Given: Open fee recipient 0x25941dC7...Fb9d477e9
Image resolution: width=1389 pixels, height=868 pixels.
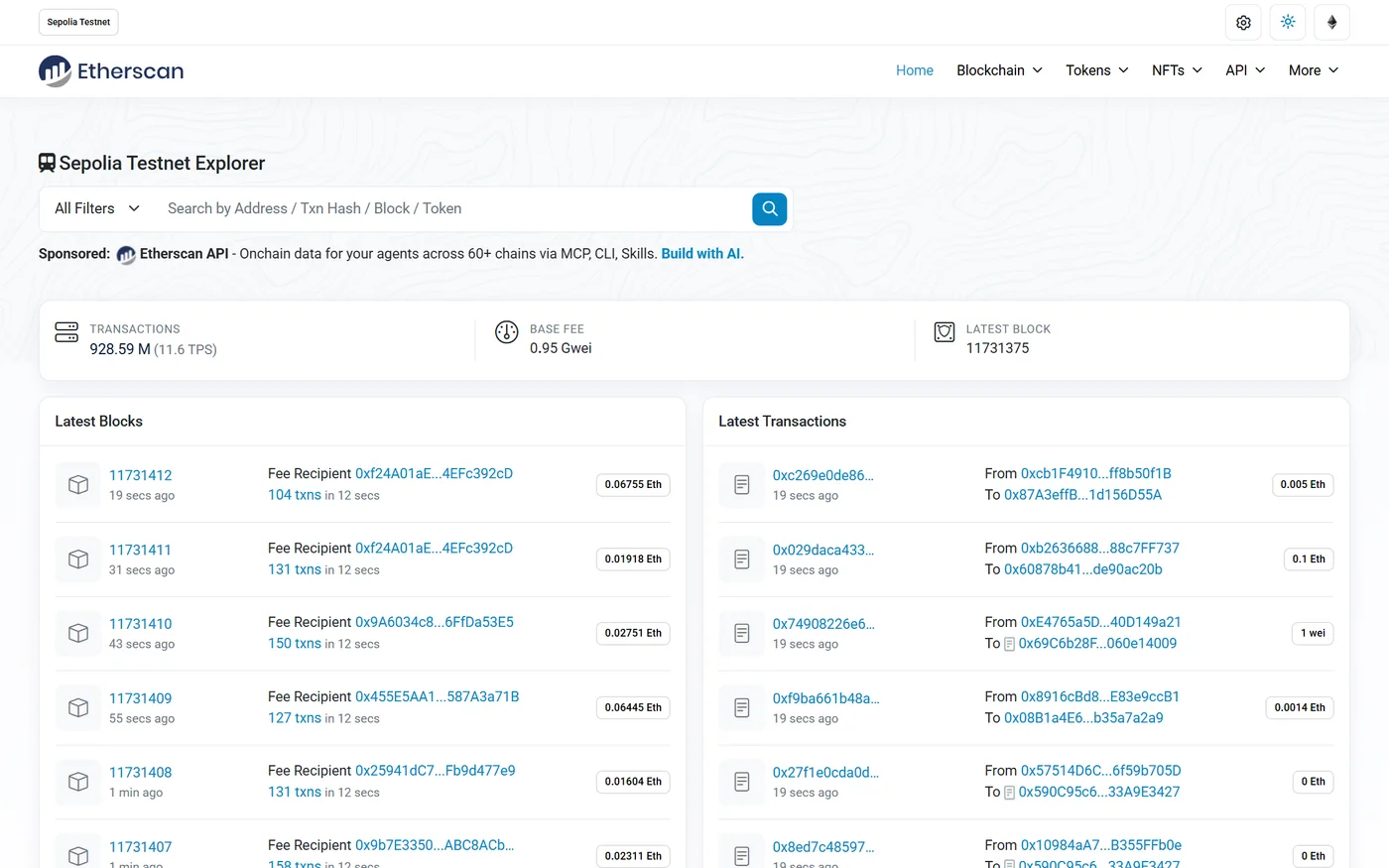Looking at the screenshot, I should coord(436,771).
